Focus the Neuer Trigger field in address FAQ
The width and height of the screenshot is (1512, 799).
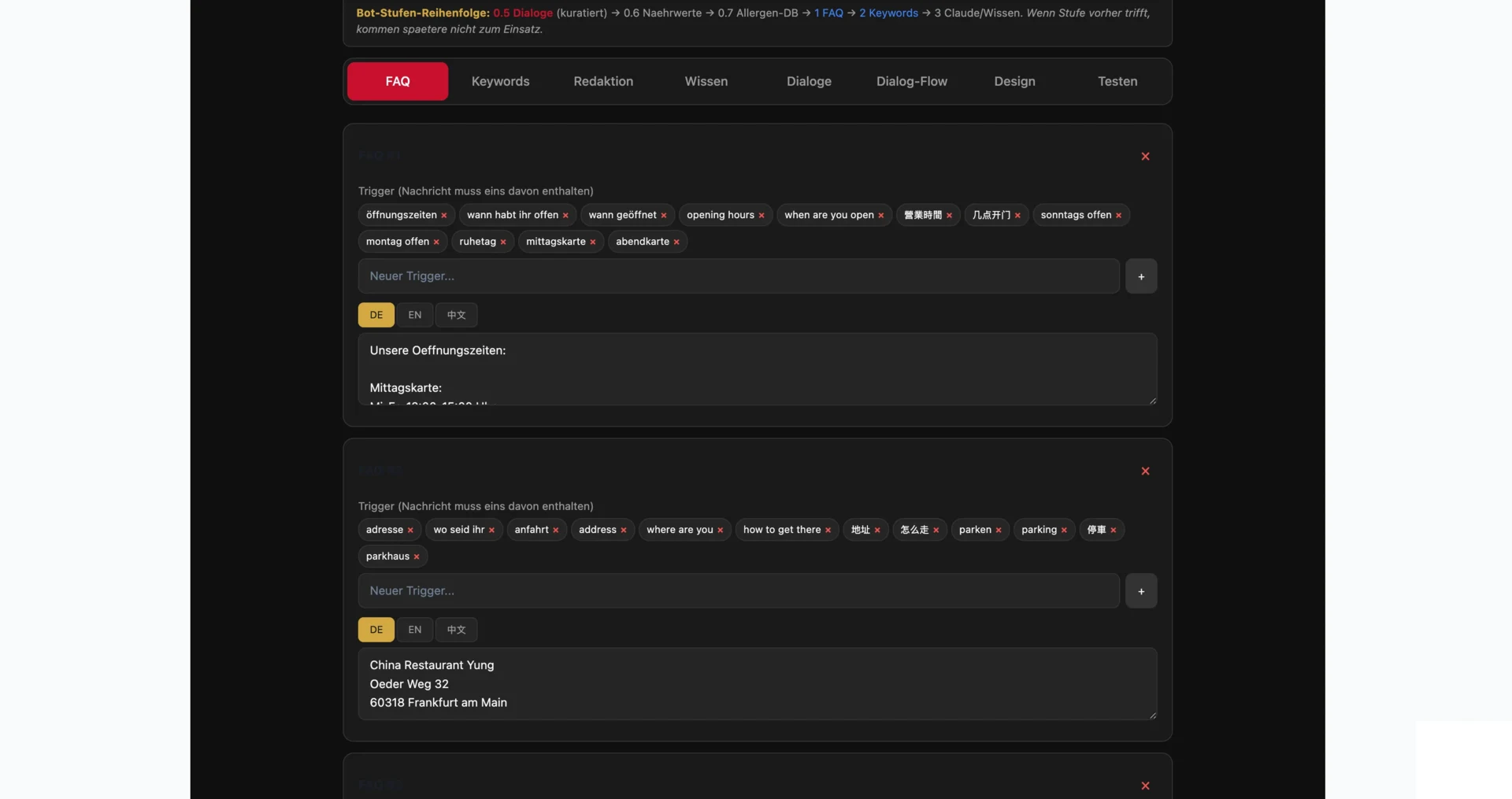[x=739, y=591]
